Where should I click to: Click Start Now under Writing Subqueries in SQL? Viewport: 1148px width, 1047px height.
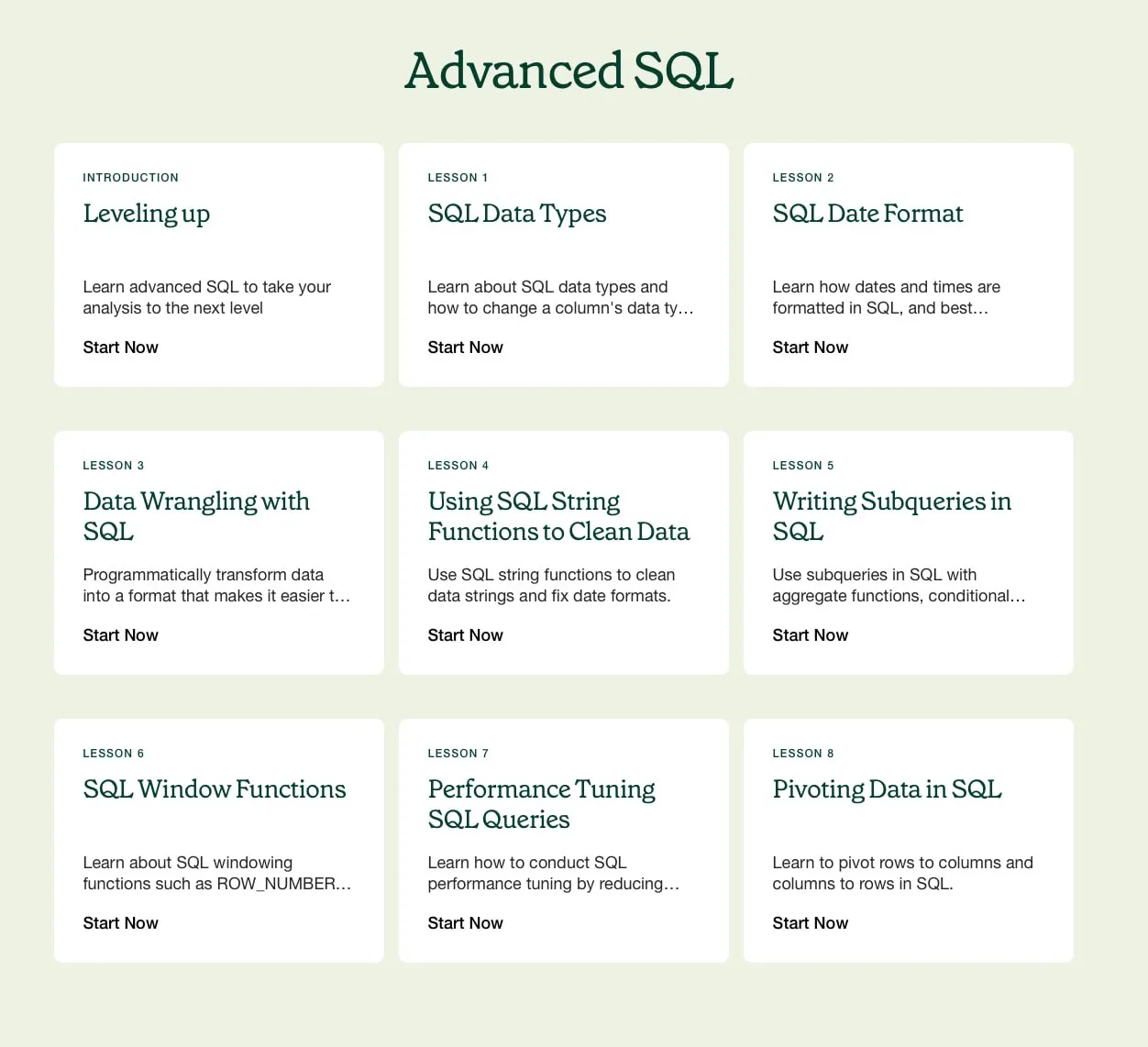pos(810,635)
